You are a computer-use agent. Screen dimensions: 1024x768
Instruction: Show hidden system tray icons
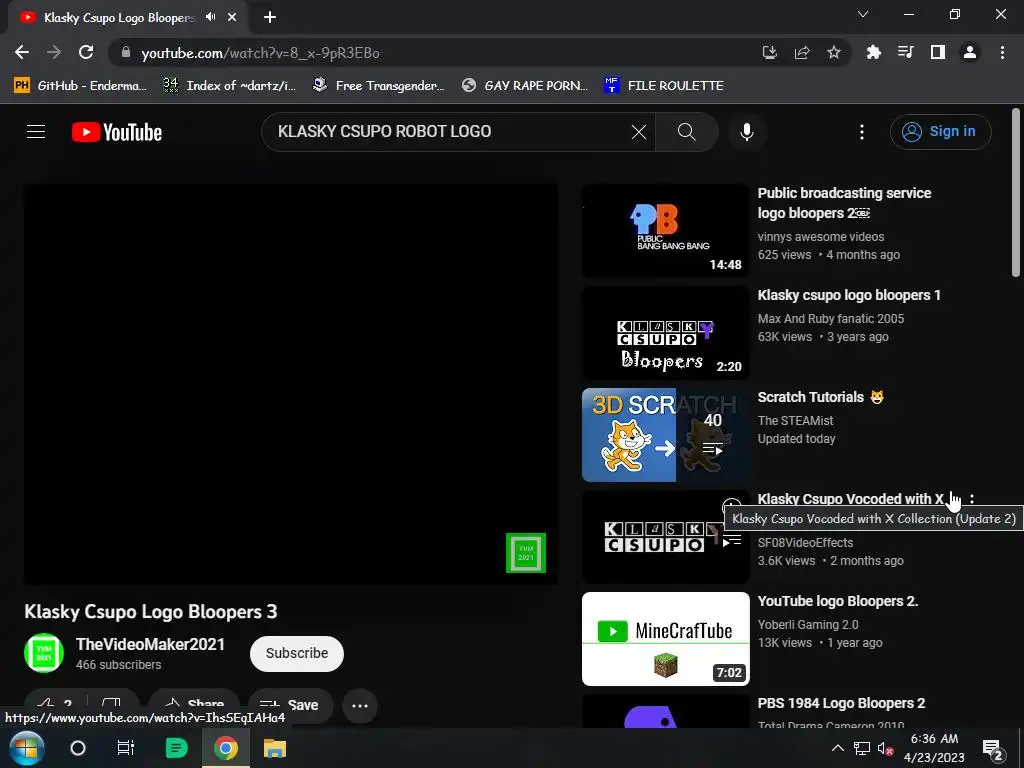pyautogui.click(x=837, y=748)
